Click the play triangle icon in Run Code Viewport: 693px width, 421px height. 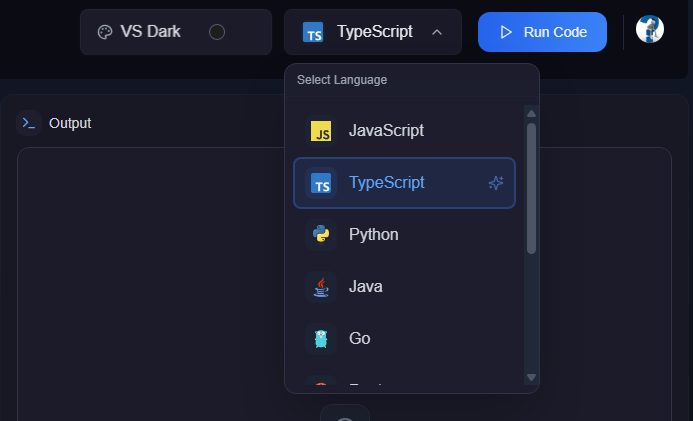tap(506, 32)
